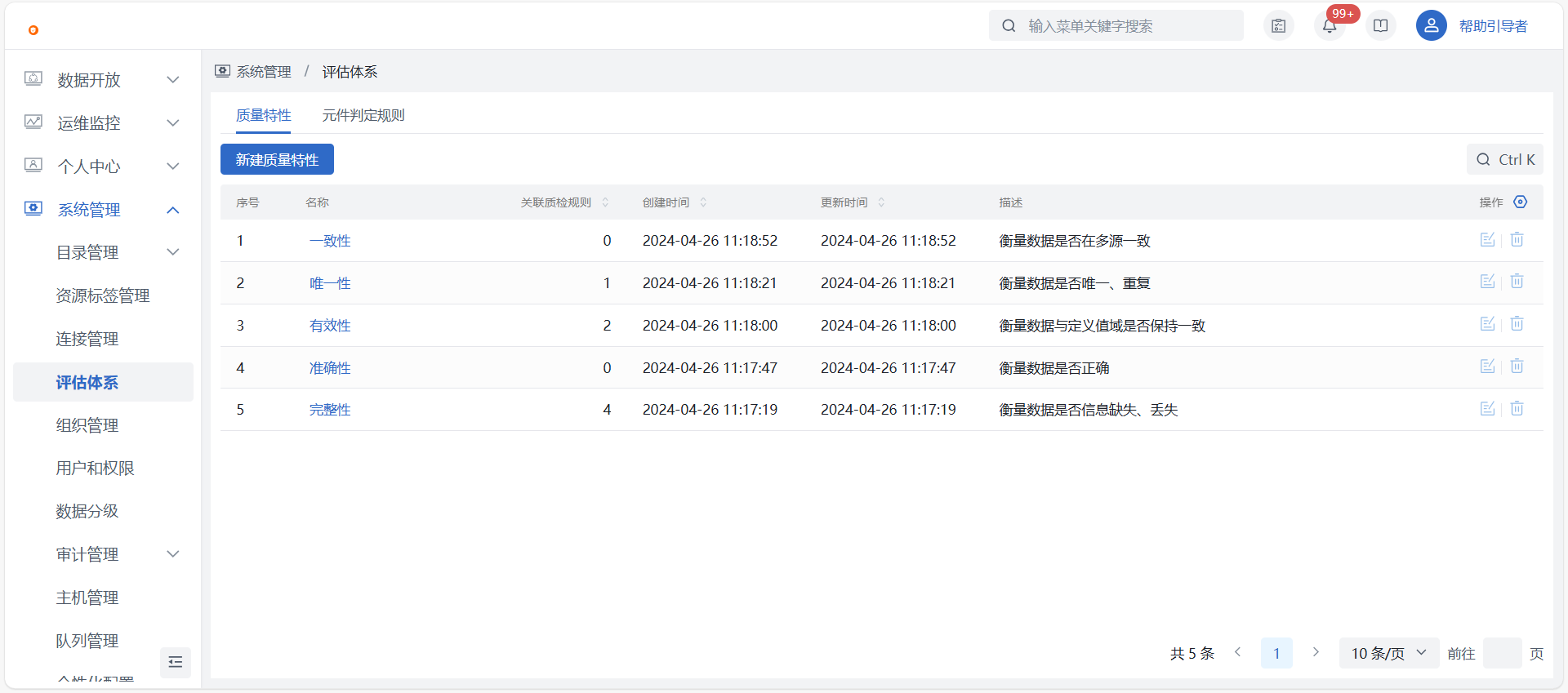Go to previous page arrow
Viewport: 1568px width, 693px height.
pyautogui.click(x=1238, y=652)
